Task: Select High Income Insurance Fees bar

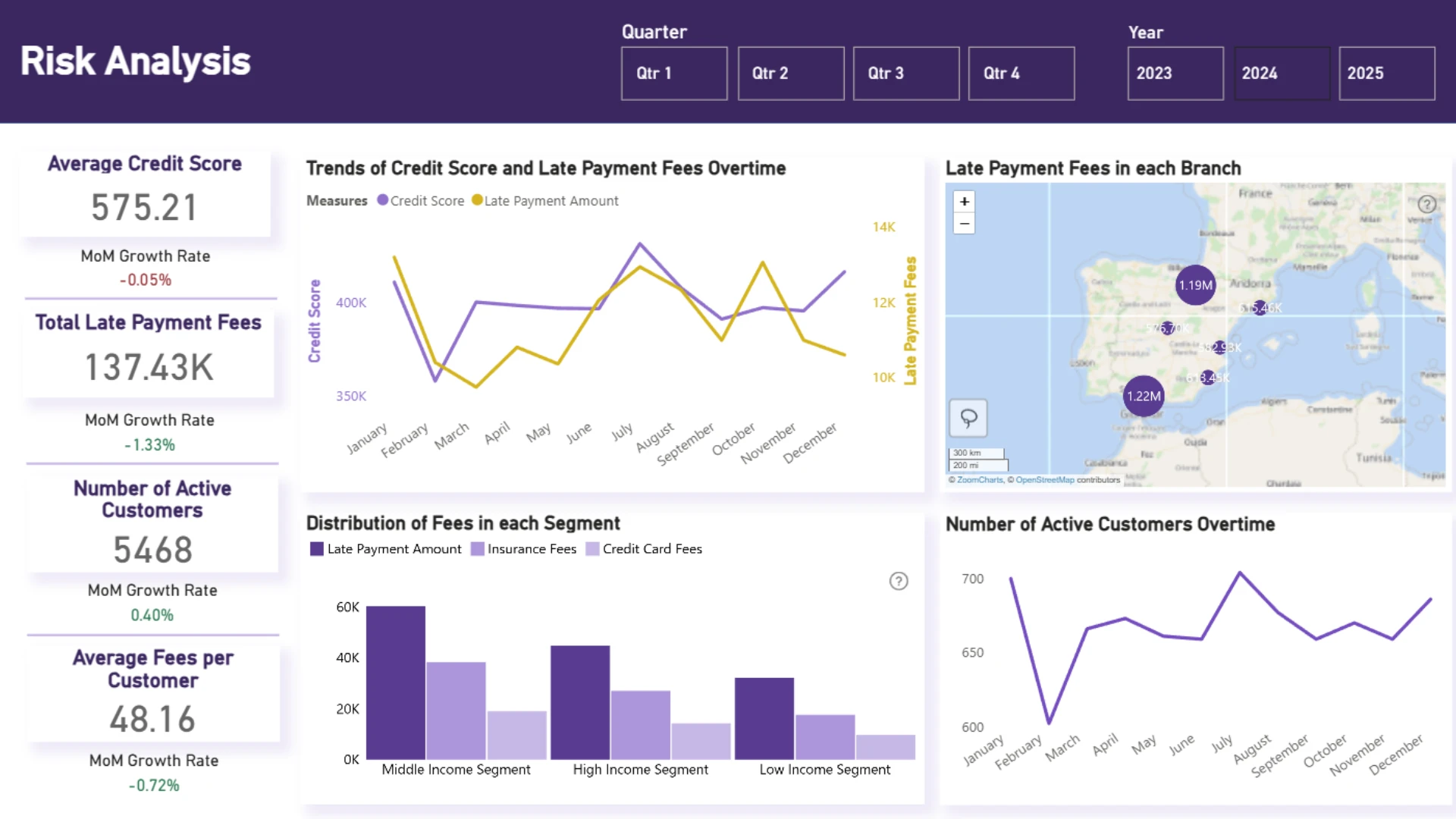Action: (x=641, y=725)
